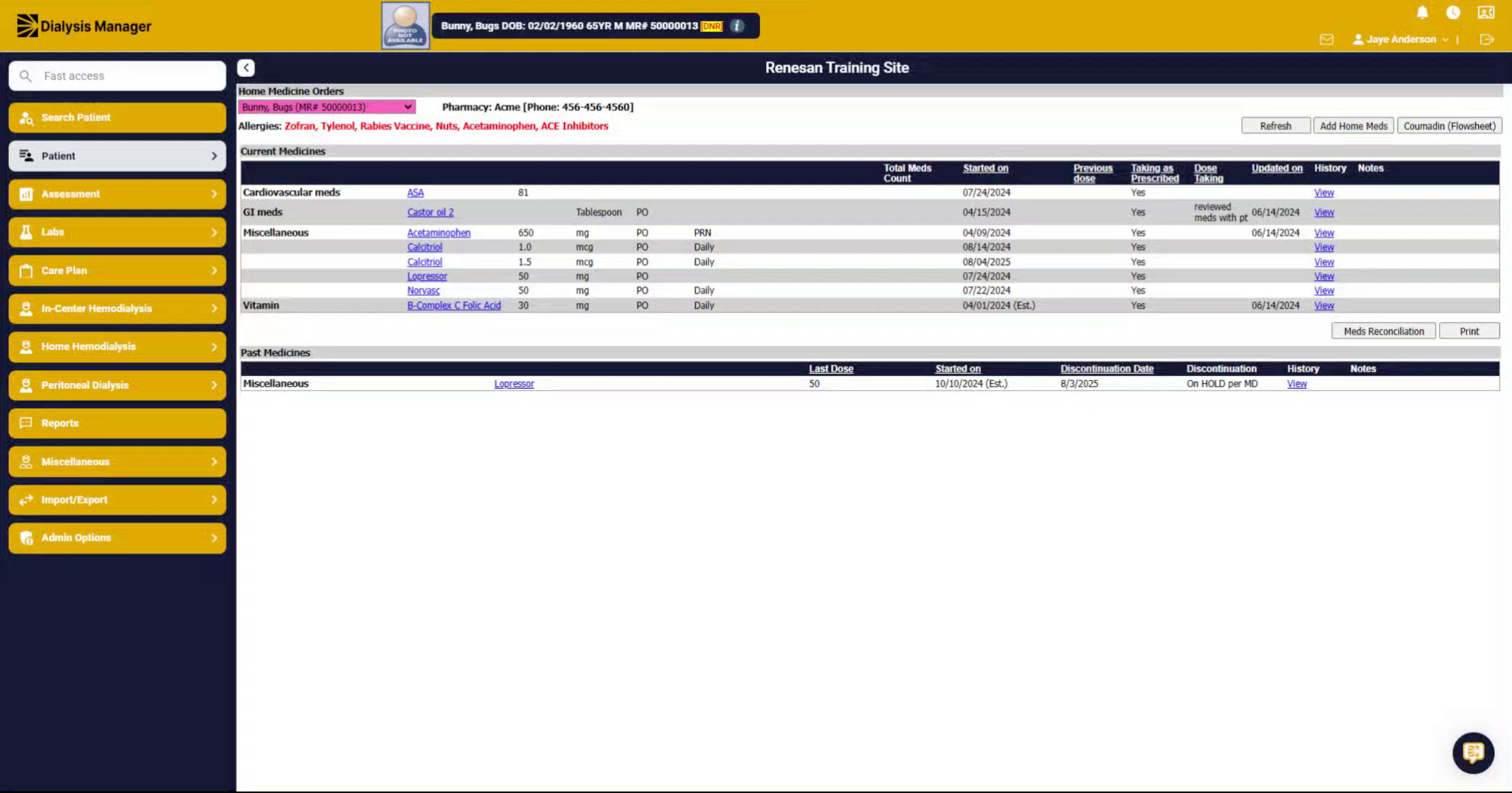This screenshot has width=1512, height=793.
Task: Expand Miscellaneous sidebar menu
Action: [x=117, y=462]
